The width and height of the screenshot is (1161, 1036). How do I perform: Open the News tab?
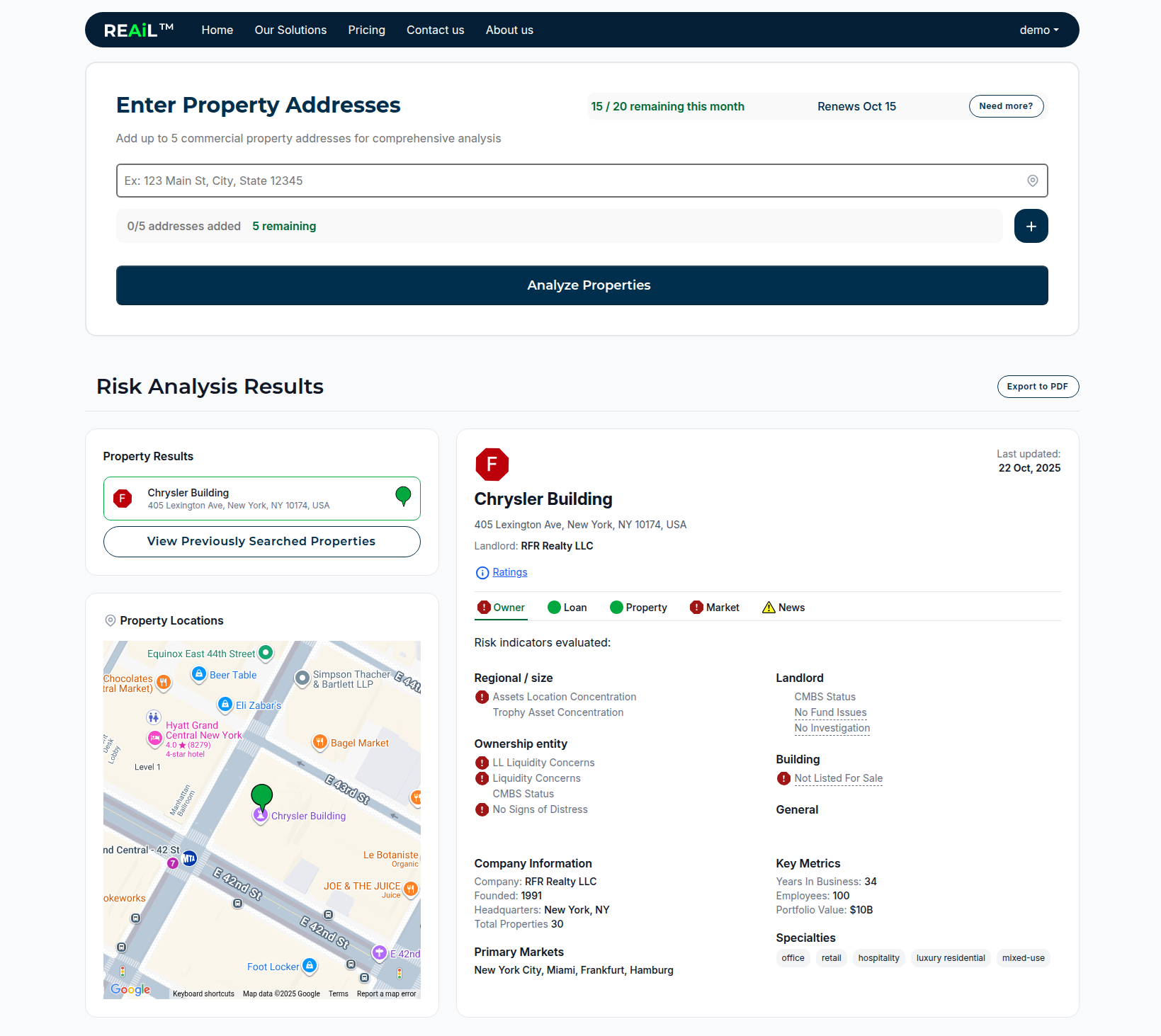pos(783,608)
